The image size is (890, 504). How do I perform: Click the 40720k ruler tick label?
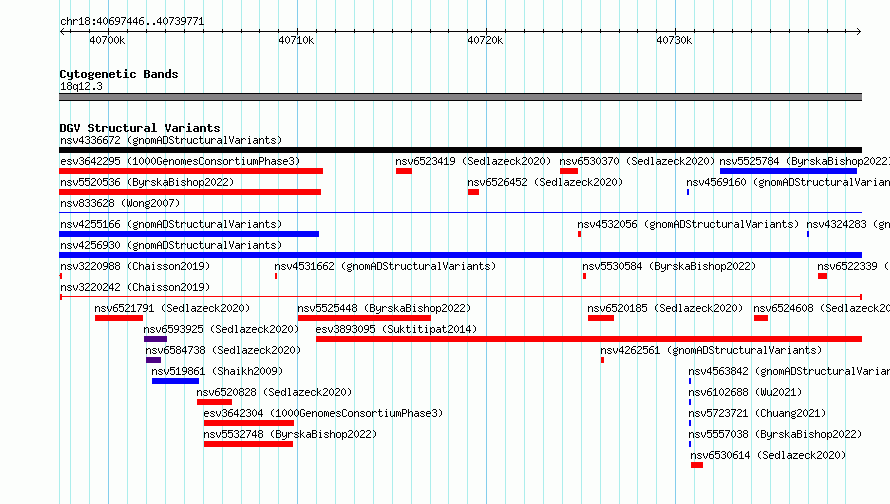pyautogui.click(x=485, y=40)
